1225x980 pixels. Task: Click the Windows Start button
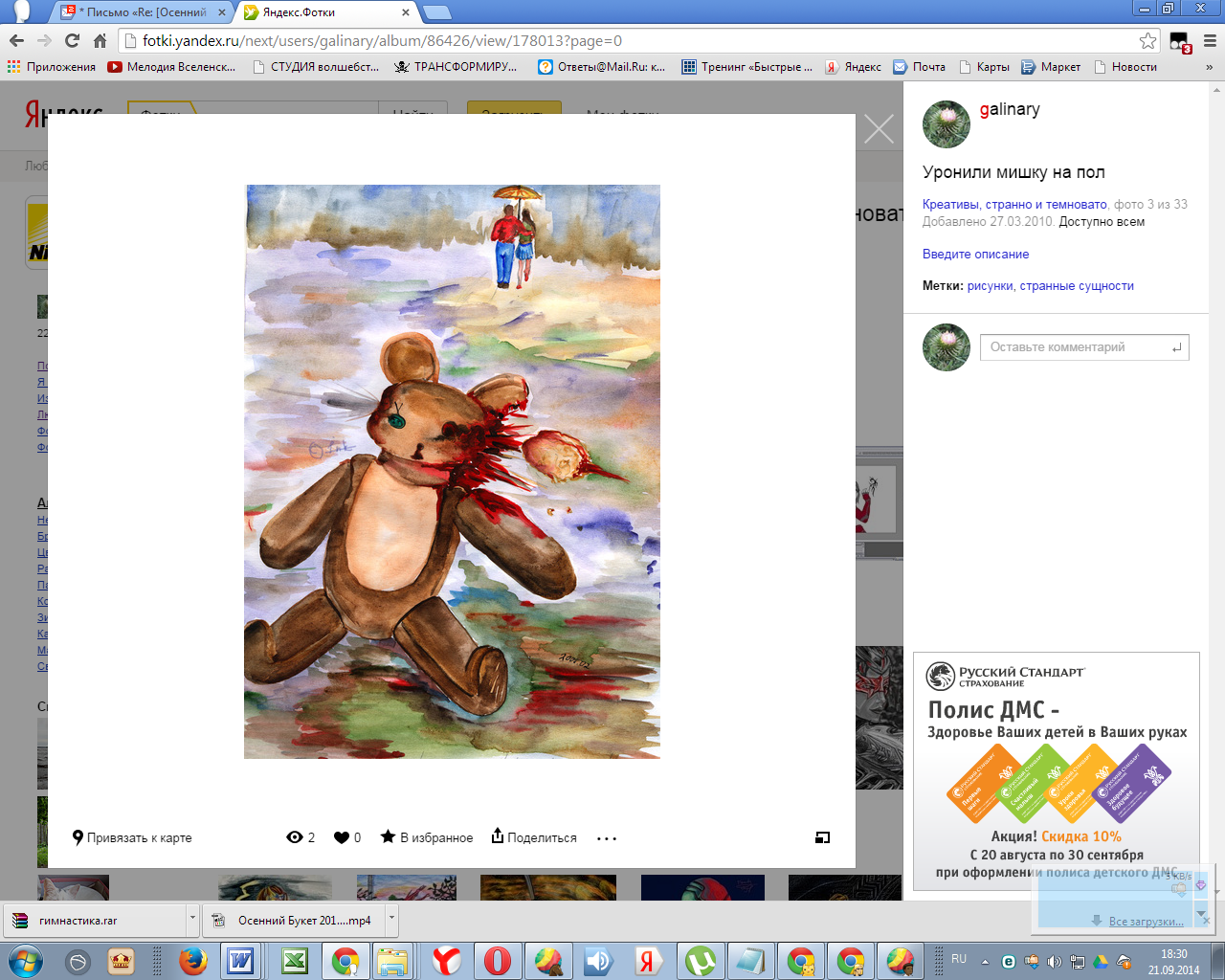26,960
